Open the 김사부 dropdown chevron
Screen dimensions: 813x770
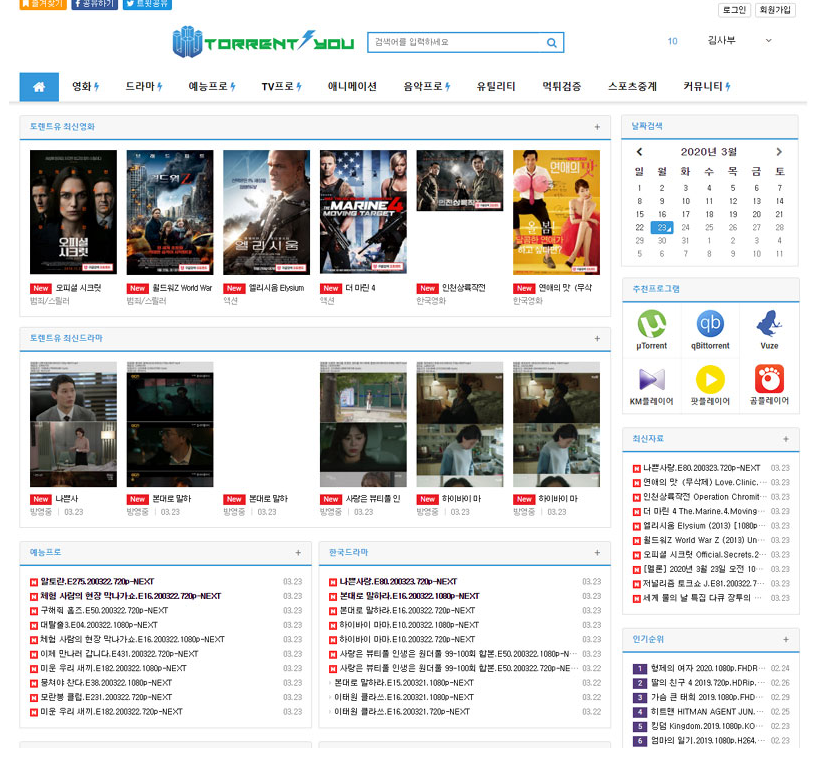[x=769, y=40]
